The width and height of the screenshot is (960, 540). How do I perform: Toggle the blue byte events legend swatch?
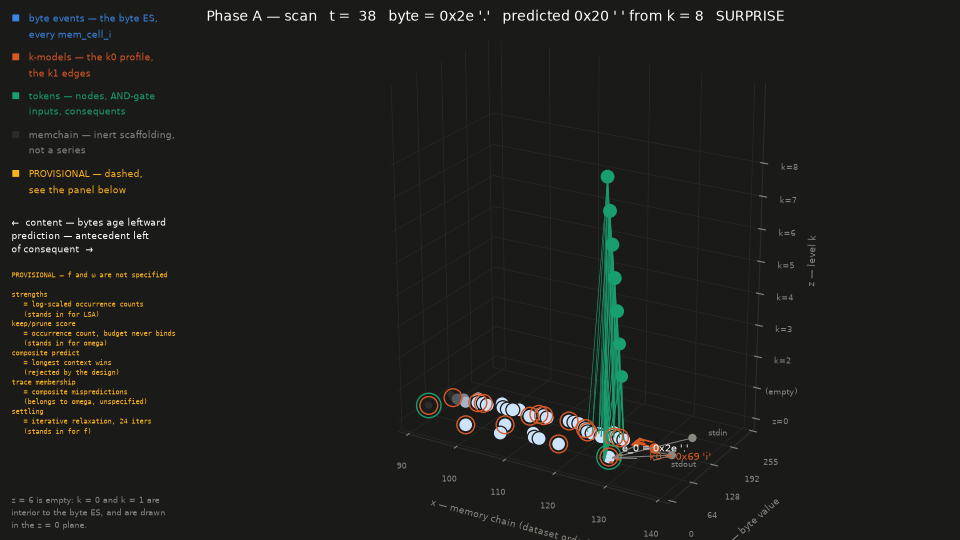[16, 18]
